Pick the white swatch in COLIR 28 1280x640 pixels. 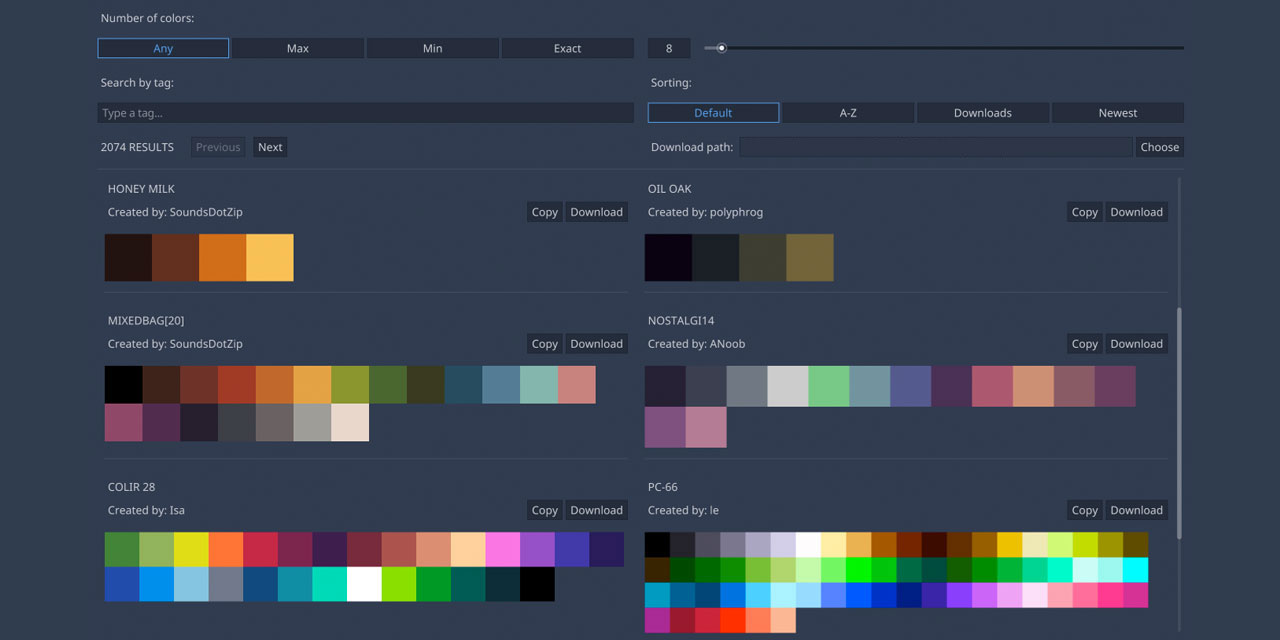(x=364, y=584)
